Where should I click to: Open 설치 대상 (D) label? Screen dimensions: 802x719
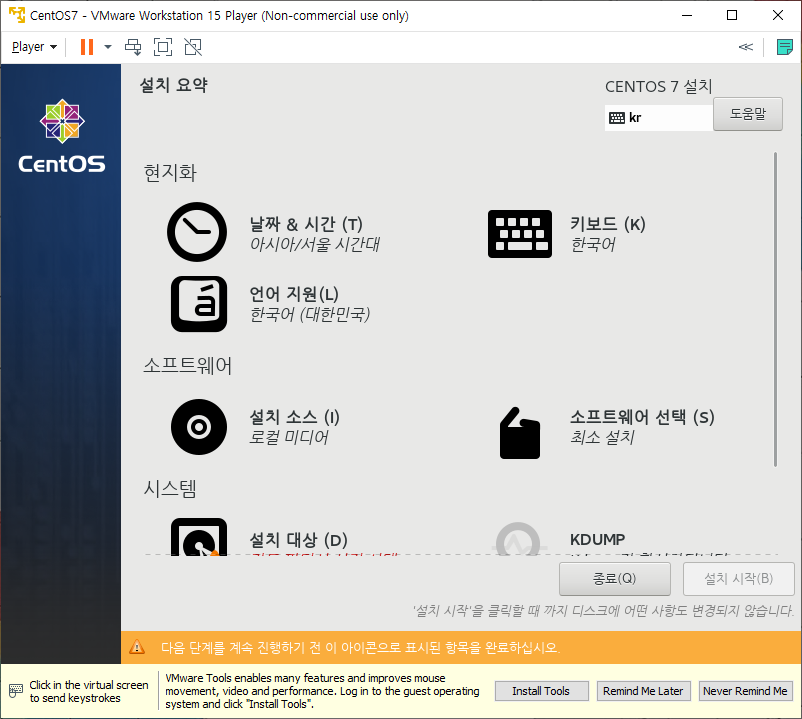[298, 540]
